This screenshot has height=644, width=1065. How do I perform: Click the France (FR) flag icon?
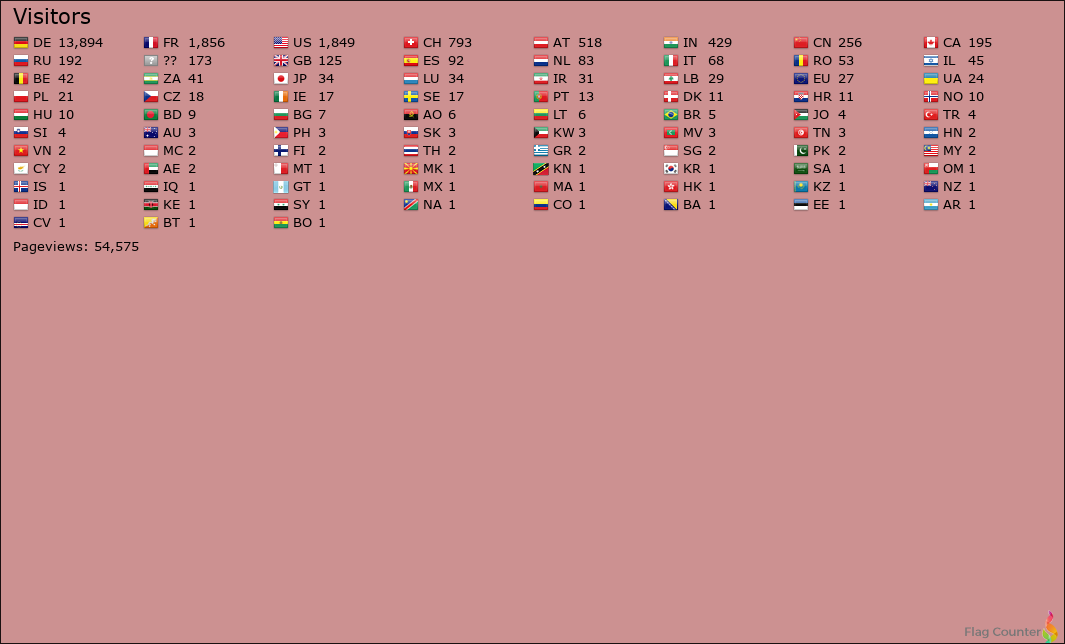point(150,43)
